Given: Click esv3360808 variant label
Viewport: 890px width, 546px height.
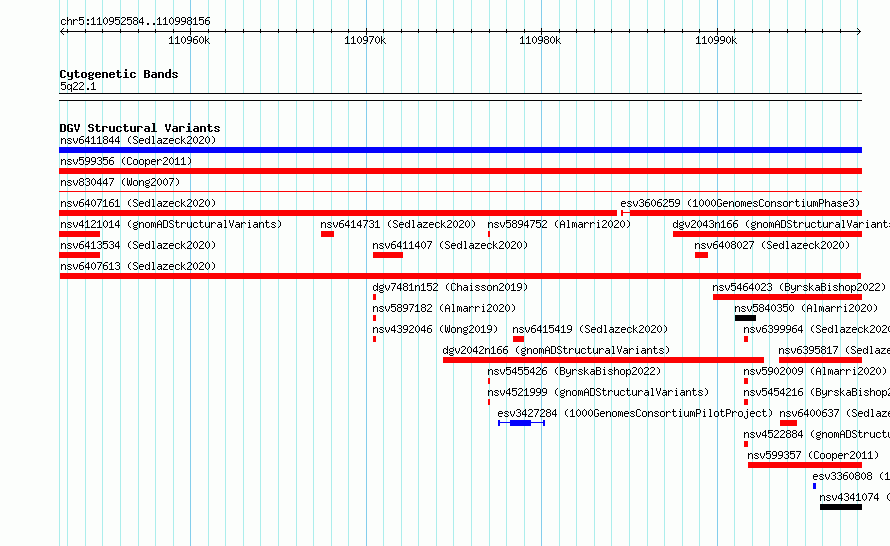Looking at the screenshot, I should point(851,476).
